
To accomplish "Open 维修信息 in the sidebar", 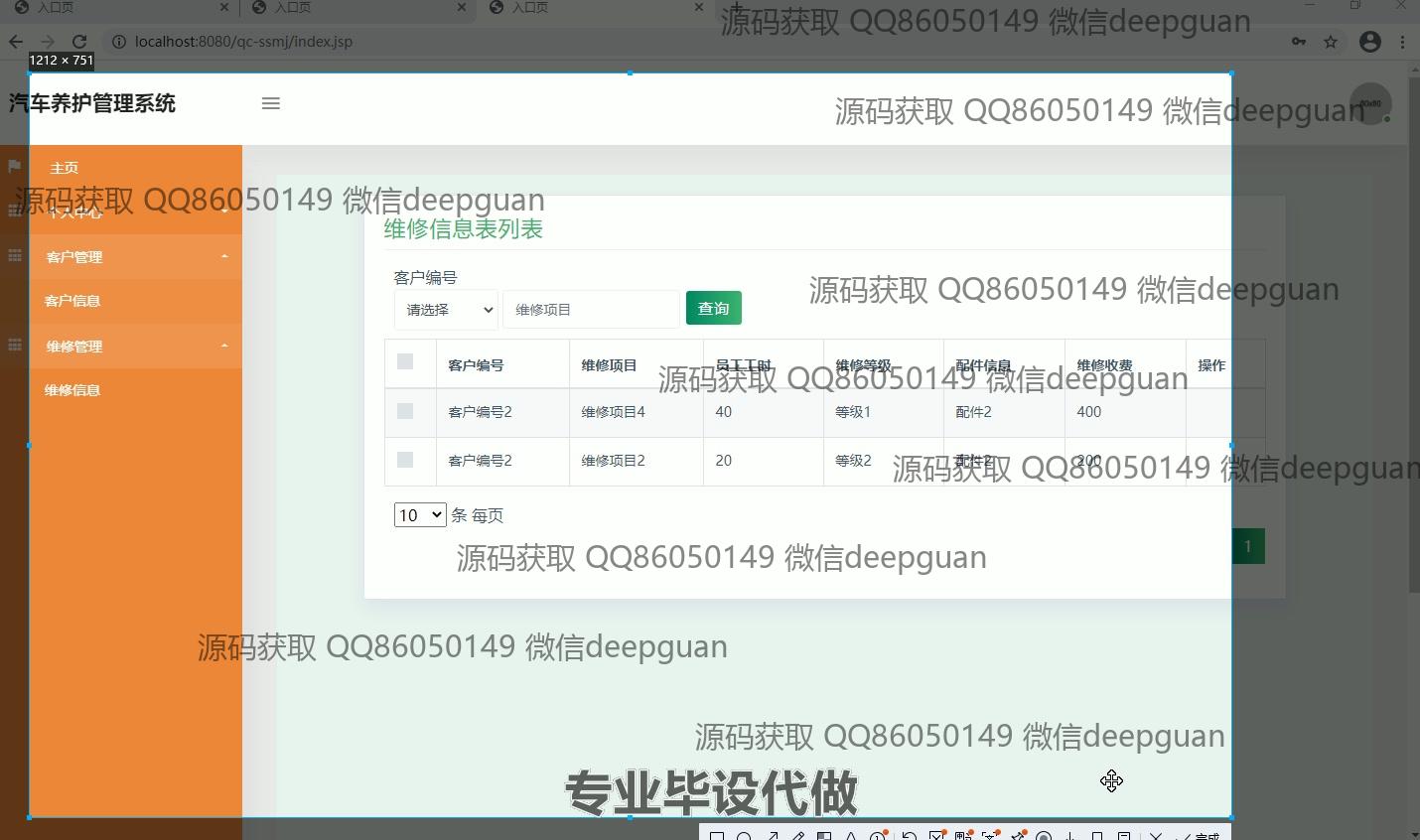I will coord(72,390).
